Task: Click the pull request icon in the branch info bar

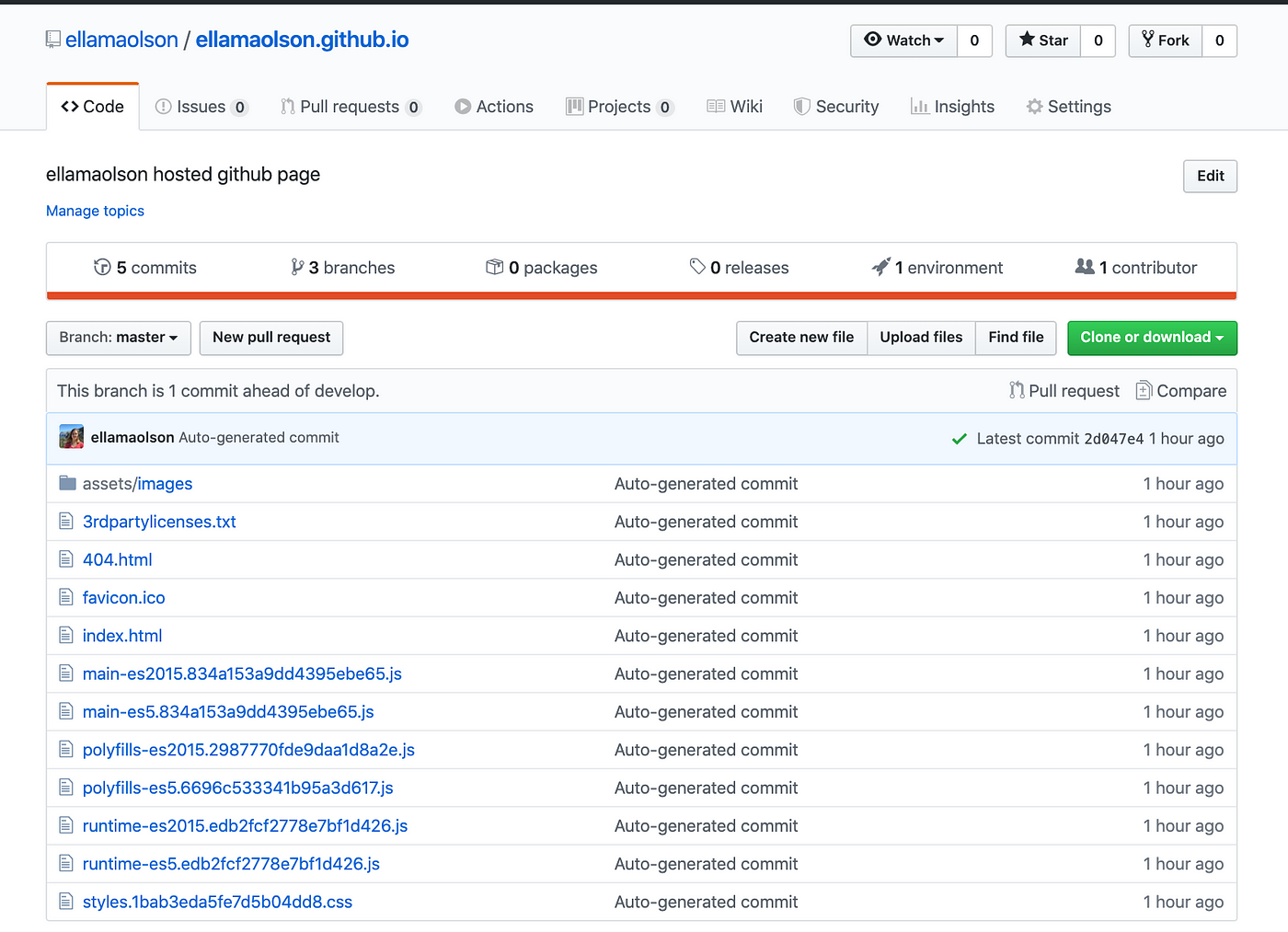Action: point(1017,390)
